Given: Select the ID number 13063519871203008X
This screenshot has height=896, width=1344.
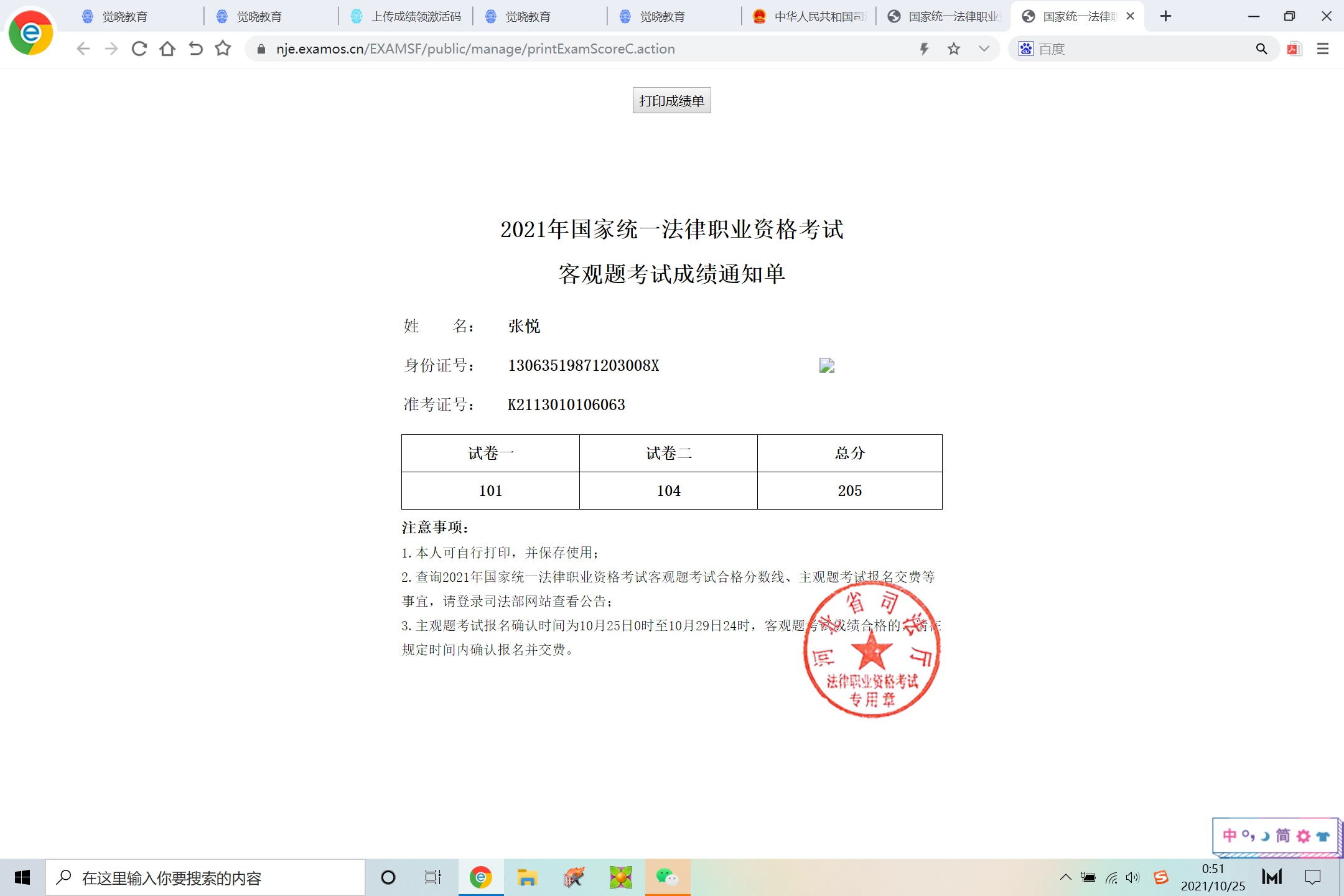Looking at the screenshot, I should coord(584,365).
